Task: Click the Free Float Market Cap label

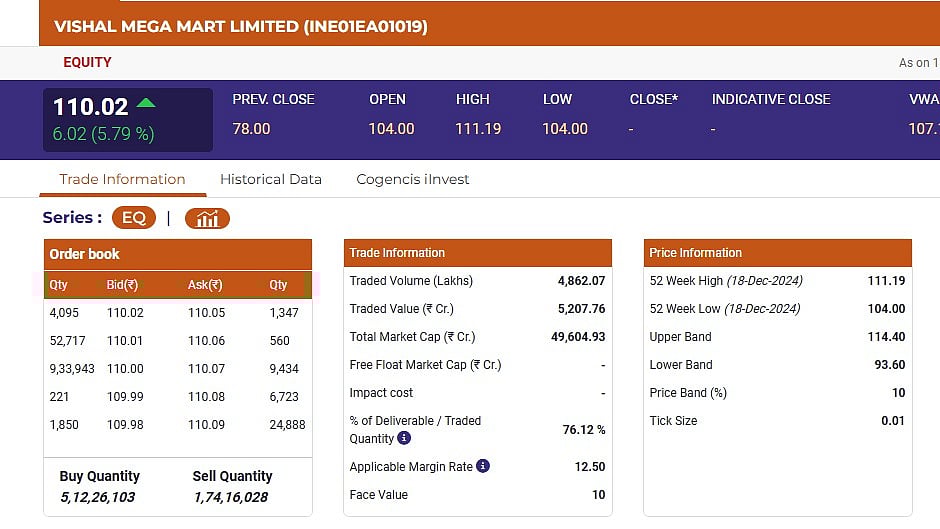Action: coord(425,365)
